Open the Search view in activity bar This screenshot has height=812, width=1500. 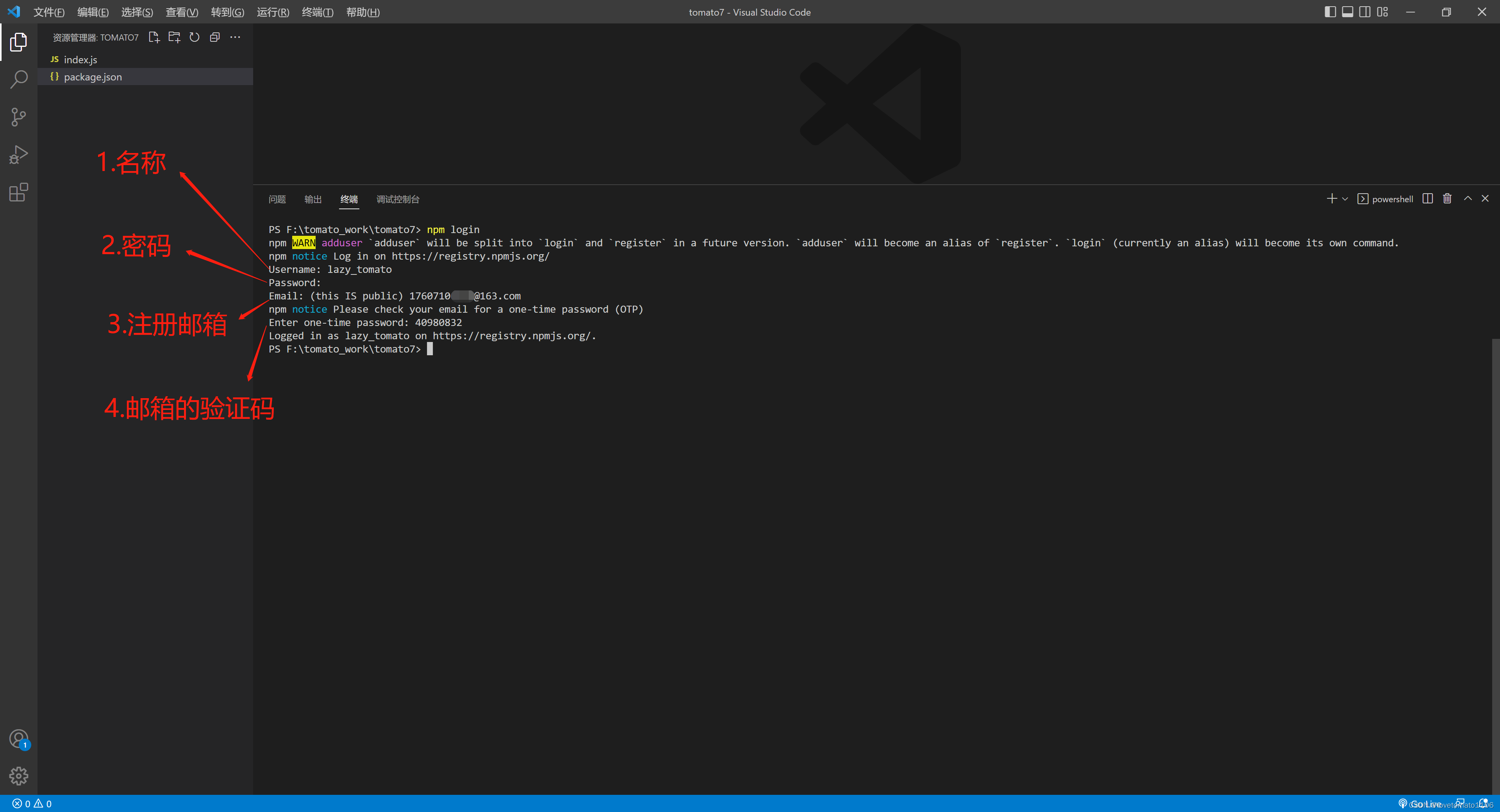[19, 79]
